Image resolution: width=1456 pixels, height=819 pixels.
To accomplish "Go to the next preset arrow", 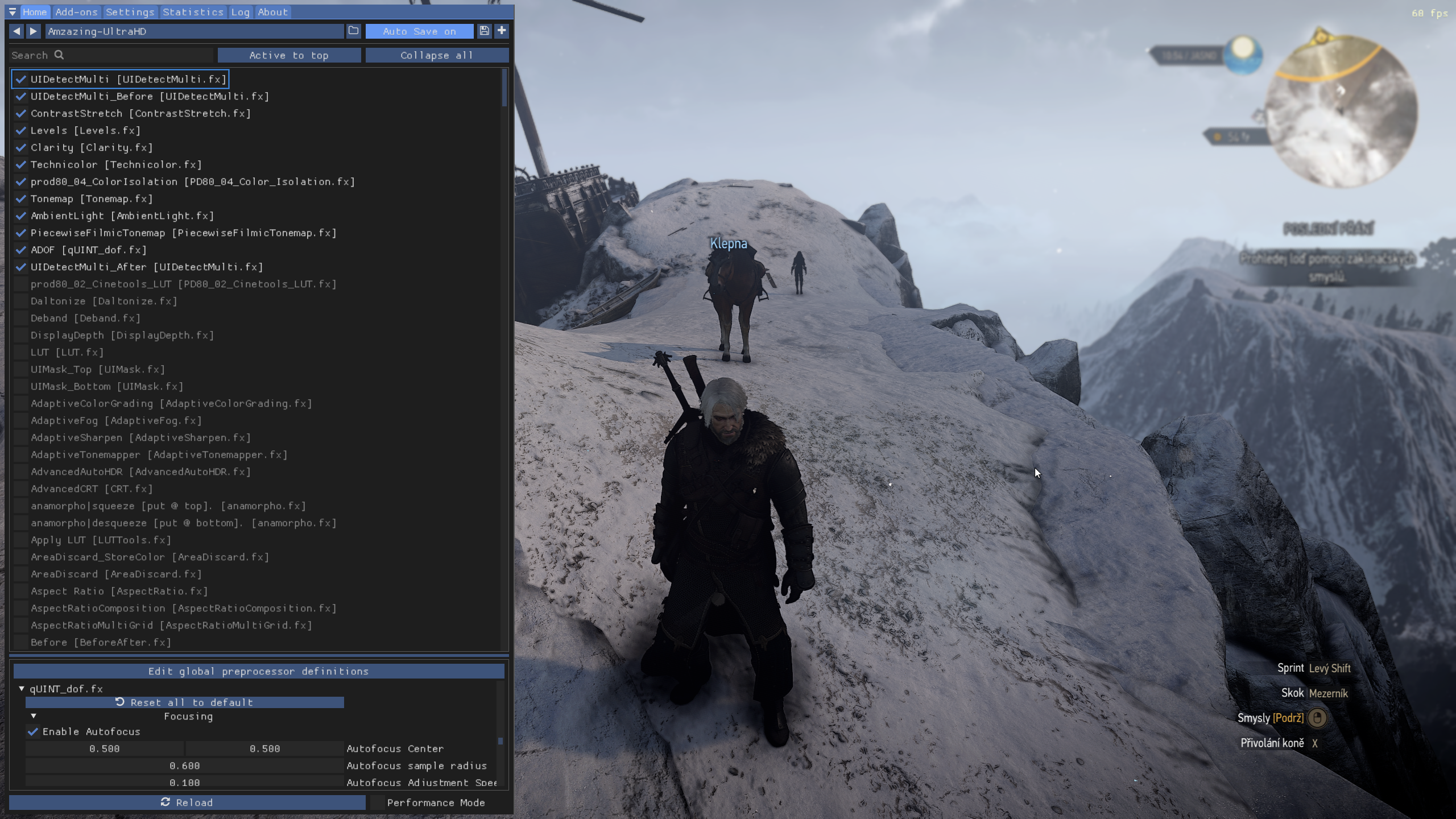I will (34, 31).
